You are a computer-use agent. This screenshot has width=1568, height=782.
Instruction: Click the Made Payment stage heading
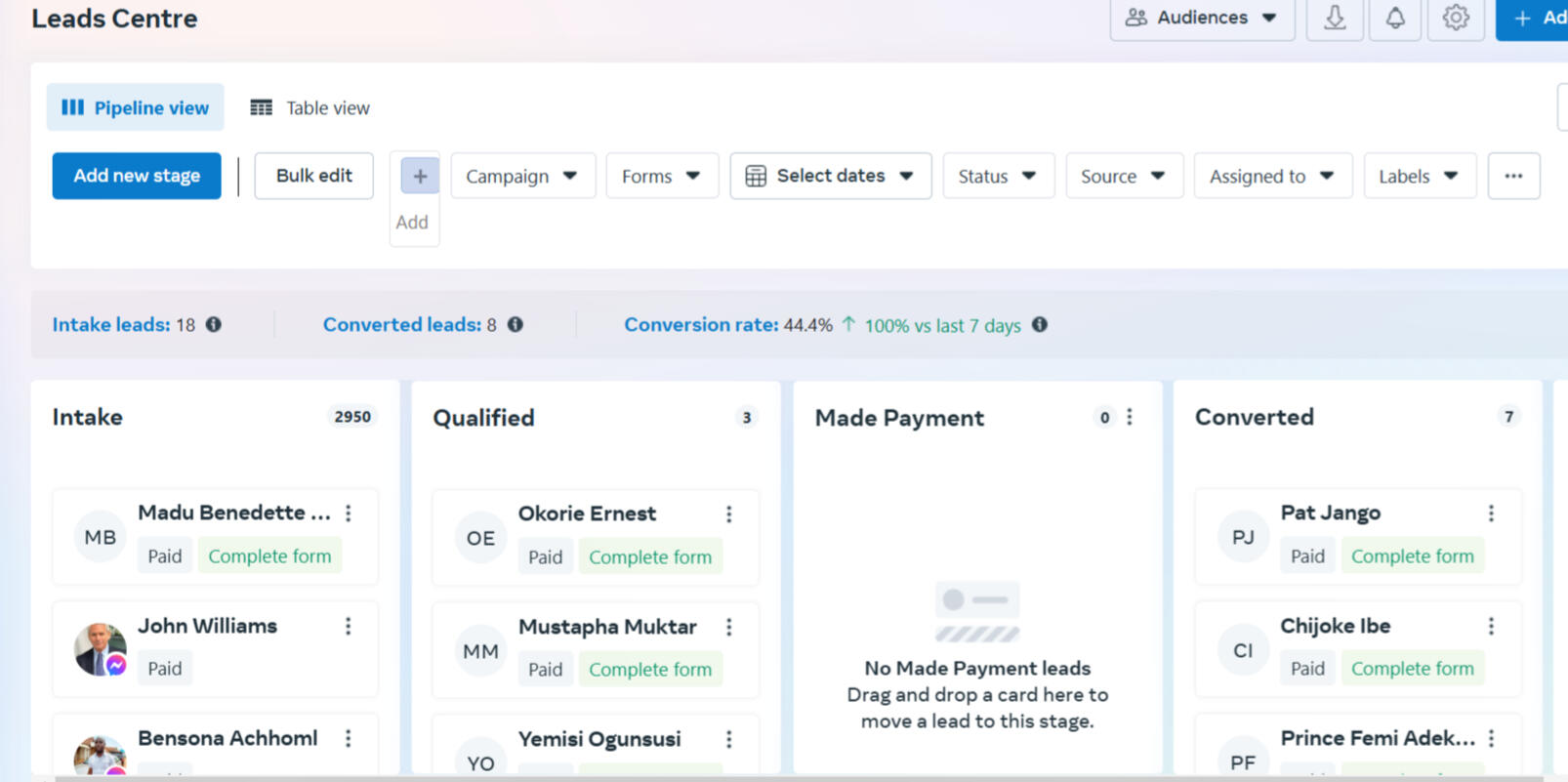(899, 418)
